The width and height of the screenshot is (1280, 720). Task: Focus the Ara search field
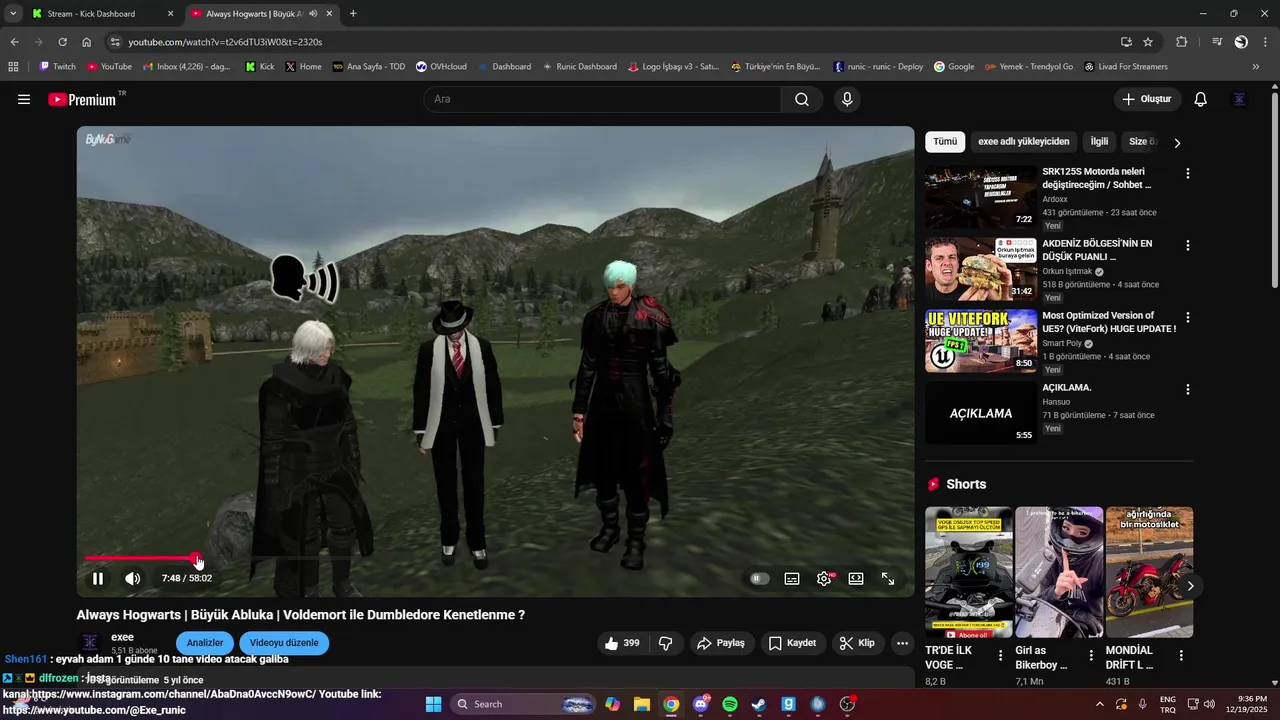click(x=602, y=99)
